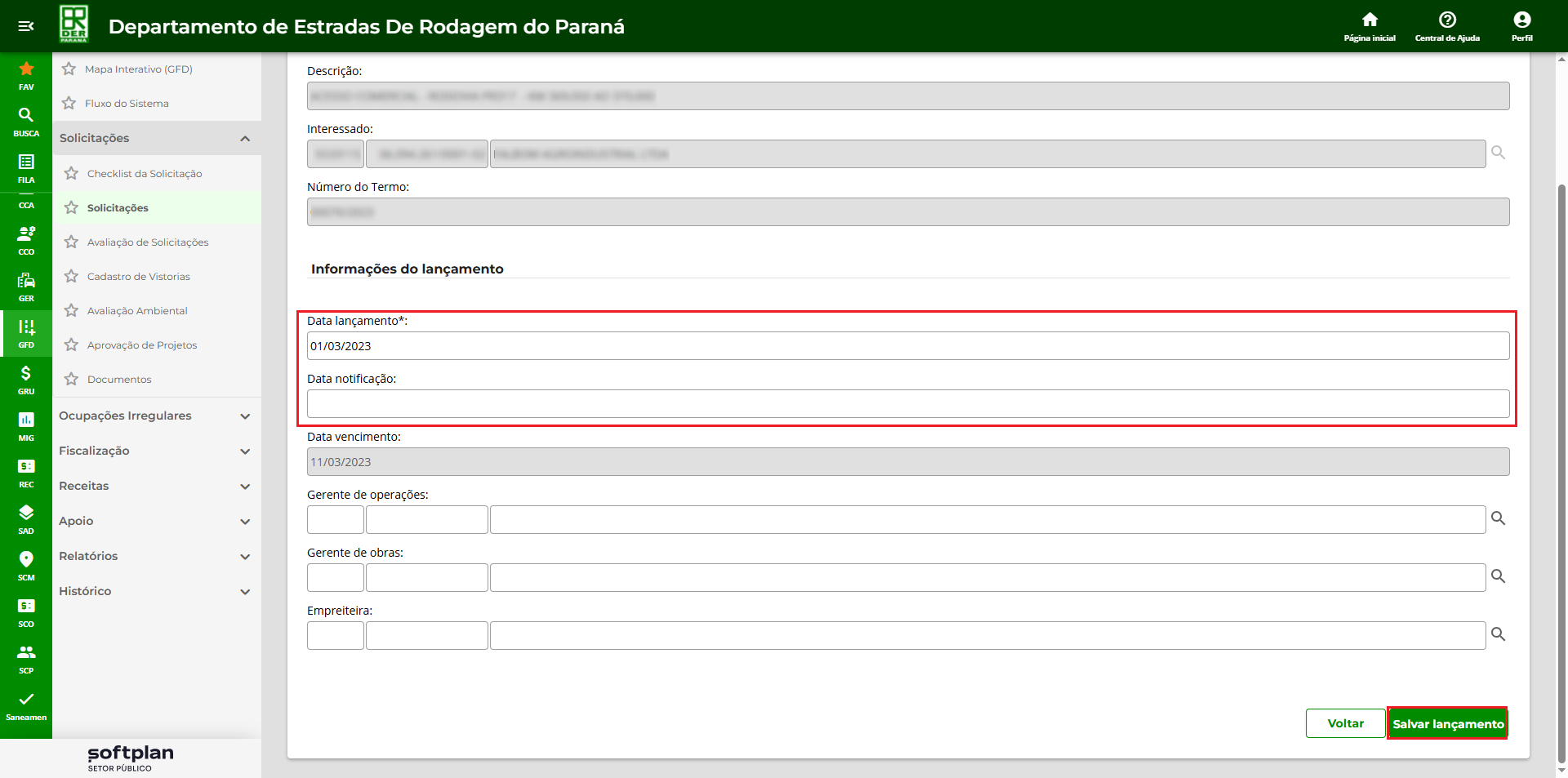This screenshot has width=1568, height=778.
Task: Click the Salvar lançamento button
Action: tap(1447, 723)
